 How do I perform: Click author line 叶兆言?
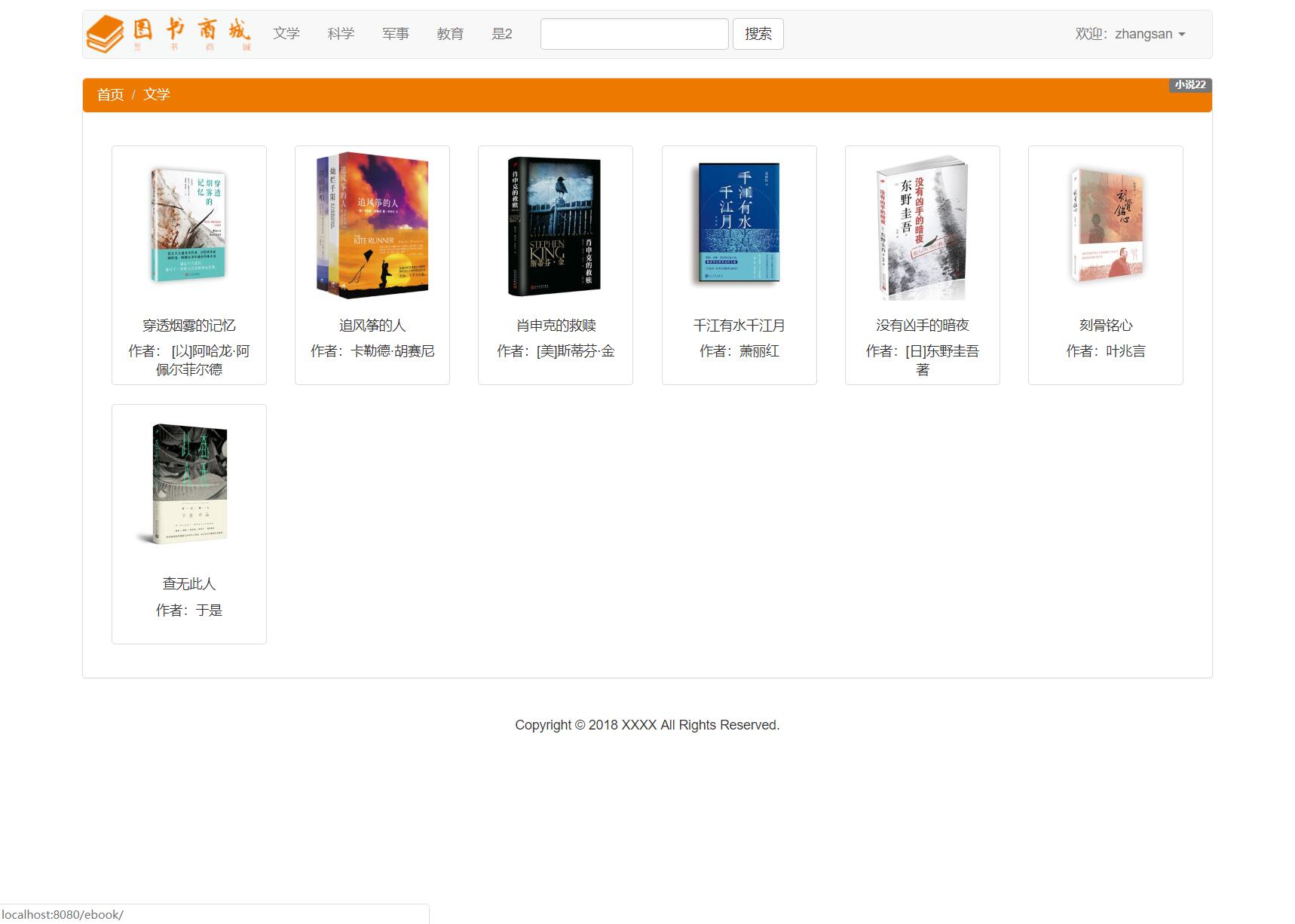click(x=1106, y=351)
